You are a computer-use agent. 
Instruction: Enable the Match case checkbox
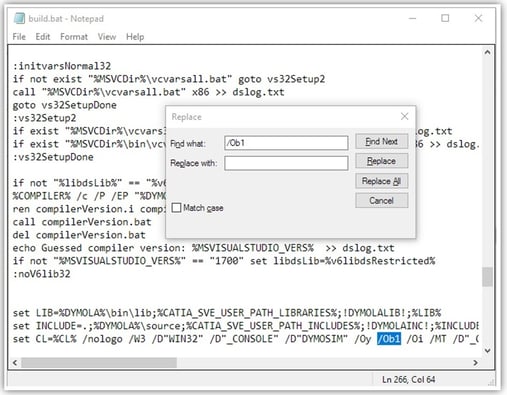176,208
